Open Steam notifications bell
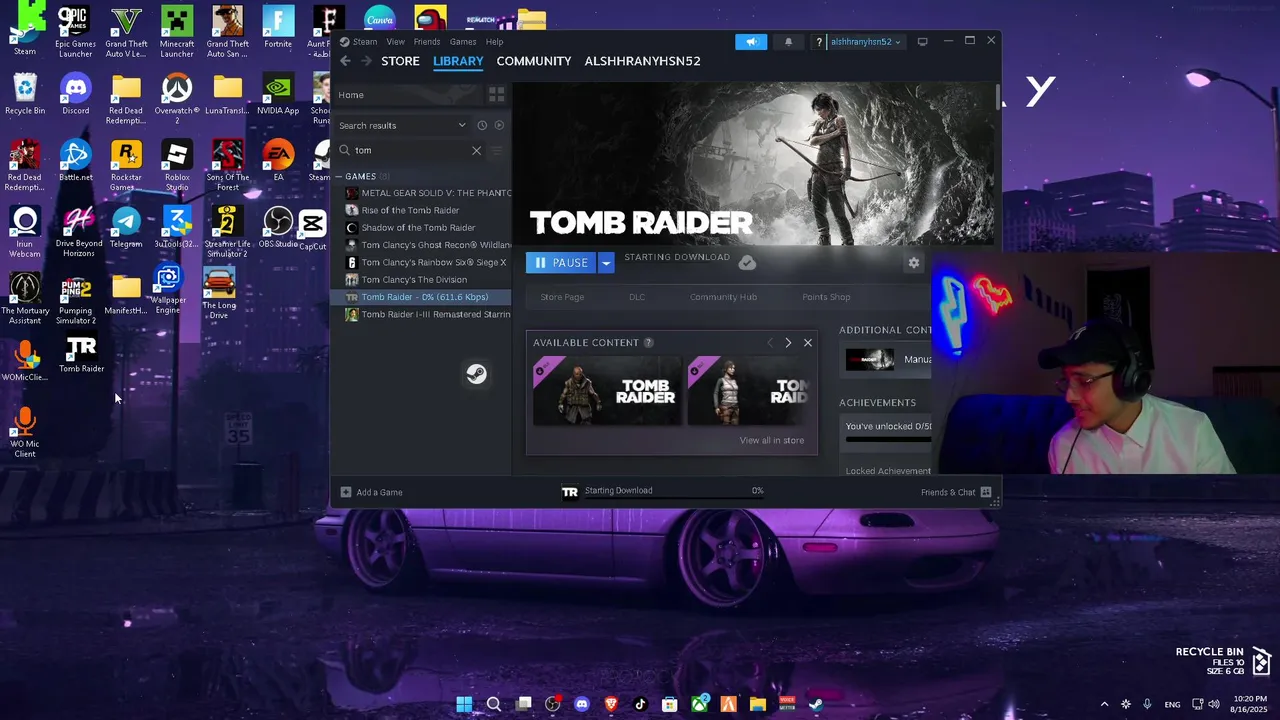 [x=788, y=42]
